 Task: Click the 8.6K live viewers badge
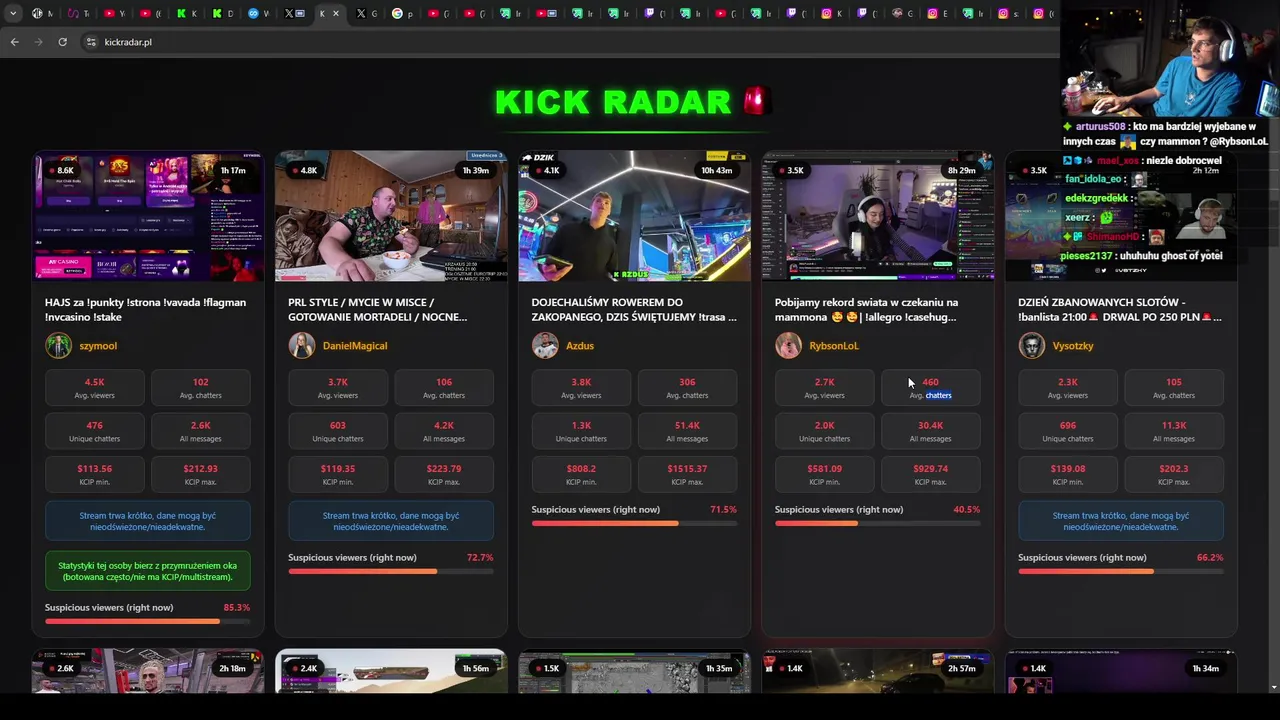click(60, 170)
